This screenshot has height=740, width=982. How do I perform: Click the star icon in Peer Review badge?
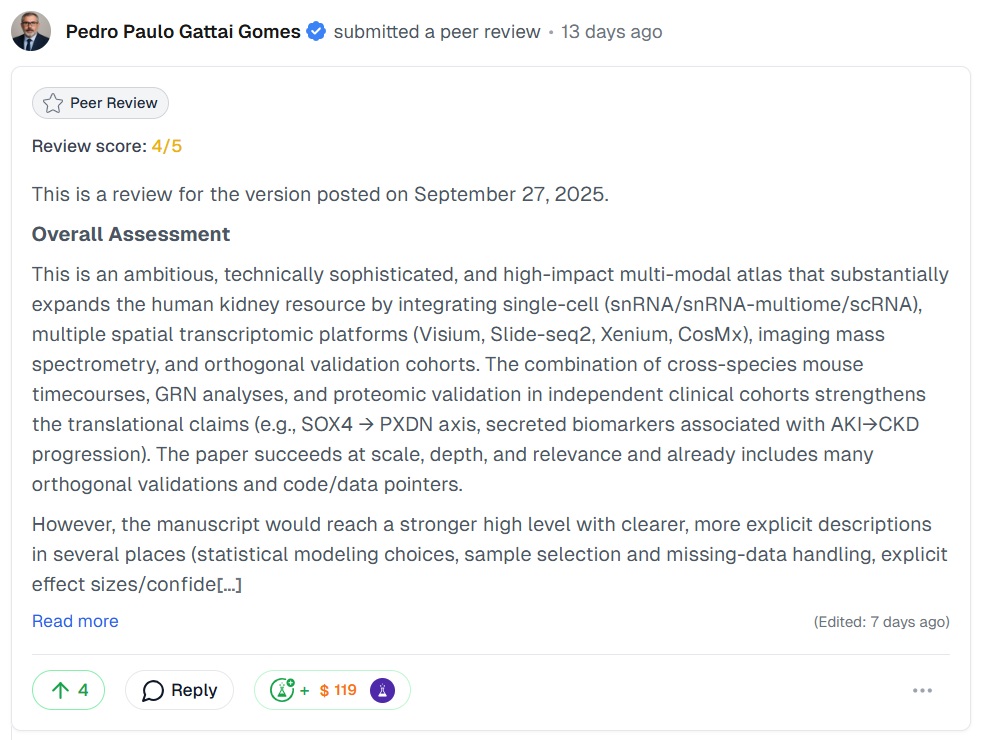[x=50, y=102]
